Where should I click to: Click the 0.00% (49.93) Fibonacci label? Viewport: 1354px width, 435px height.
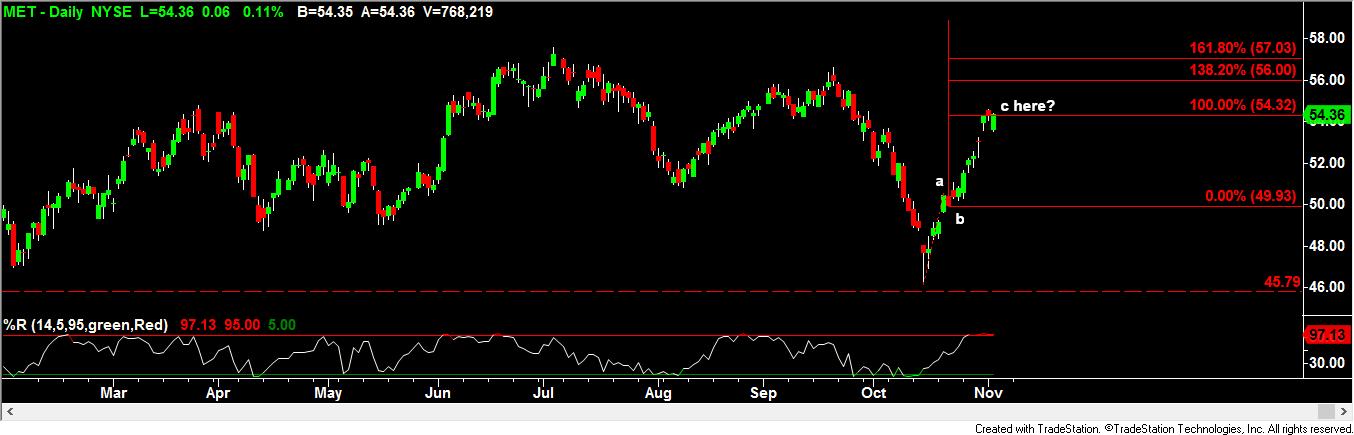pos(1250,196)
